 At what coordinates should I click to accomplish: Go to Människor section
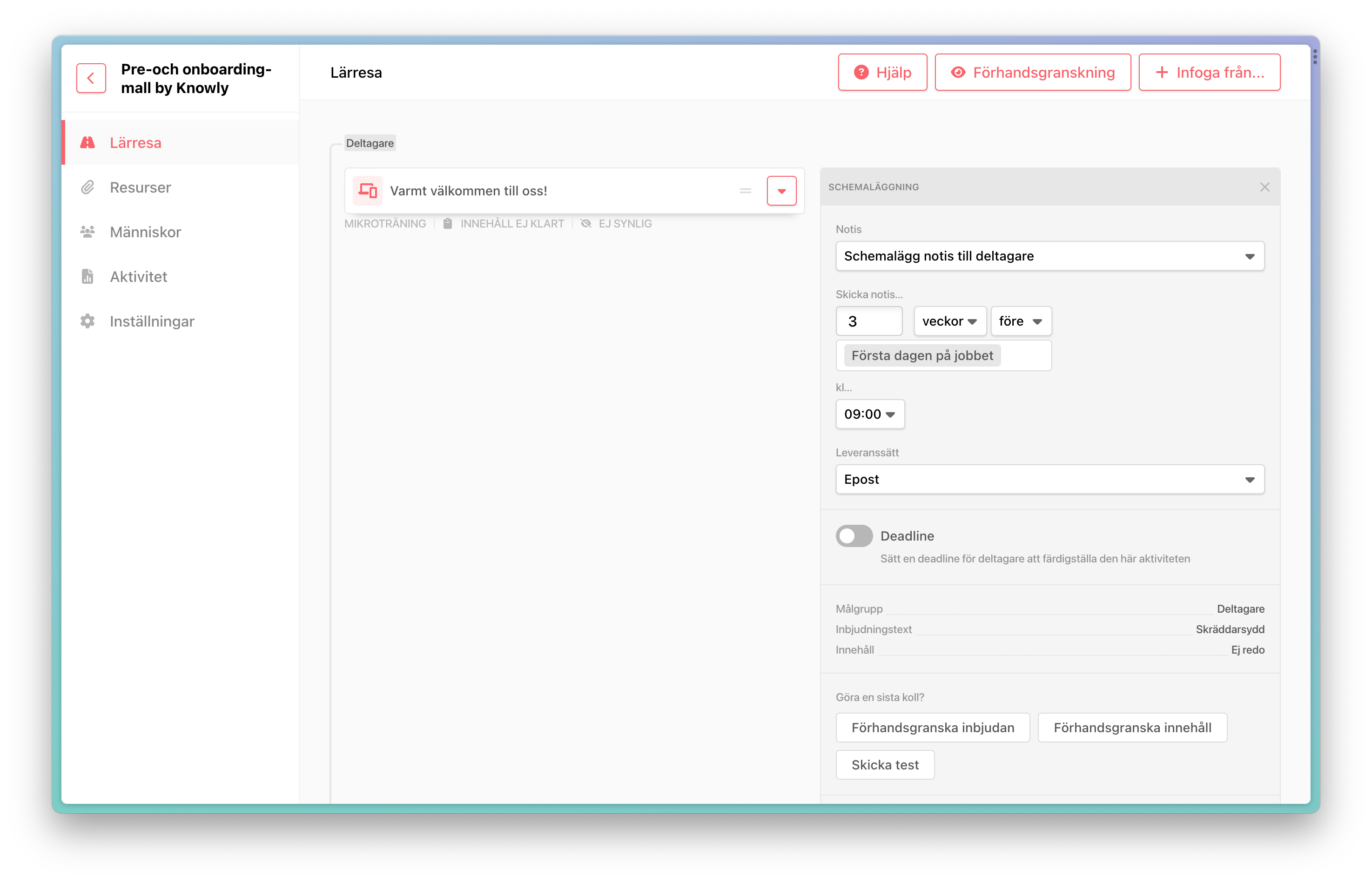pyautogui.click(x=146, y=232)
